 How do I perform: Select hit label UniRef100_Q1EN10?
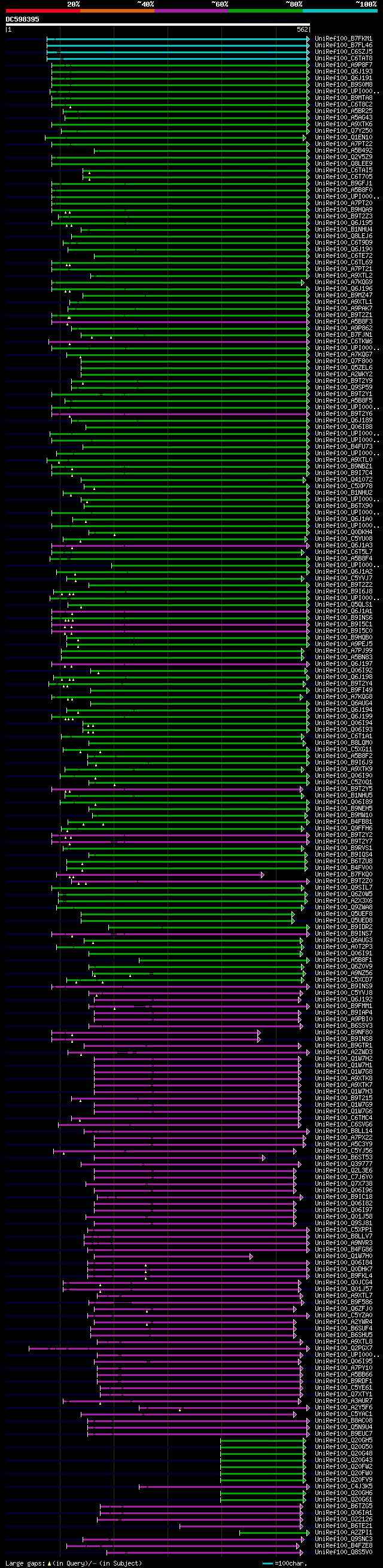(344, 138)
